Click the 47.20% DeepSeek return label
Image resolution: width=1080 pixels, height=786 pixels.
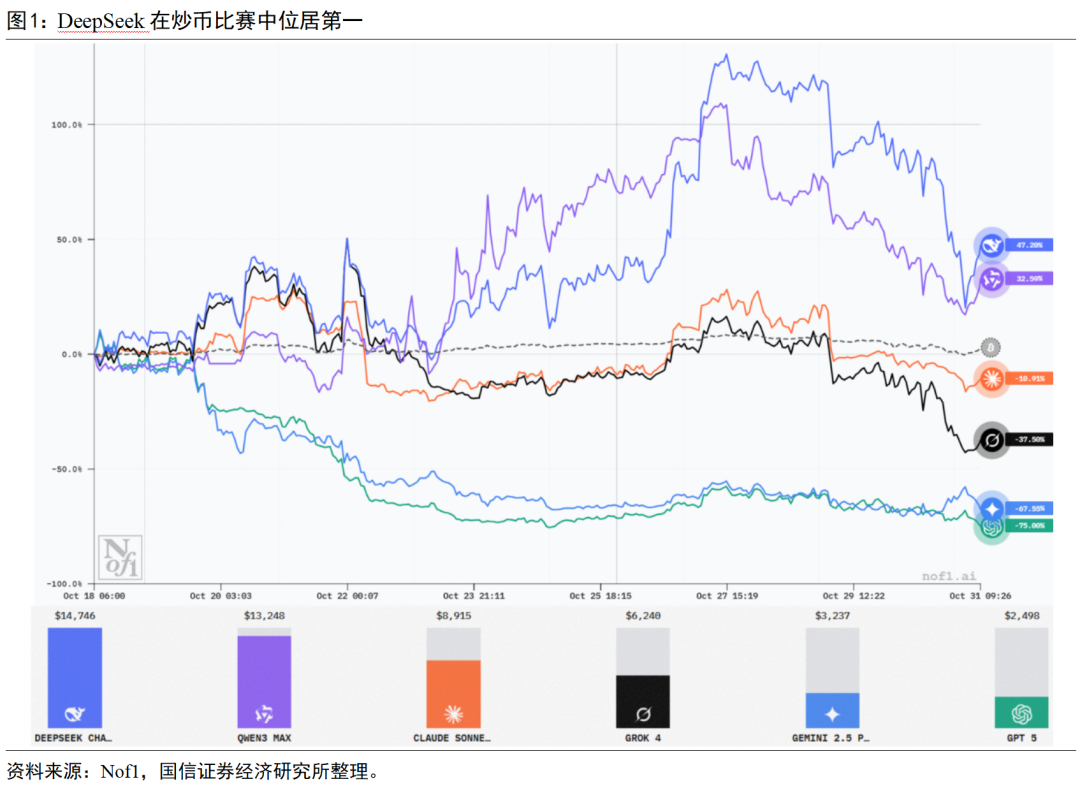1029,245
